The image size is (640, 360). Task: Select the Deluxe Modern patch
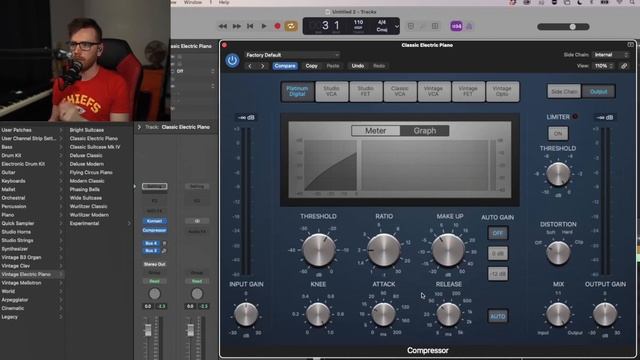87,164
